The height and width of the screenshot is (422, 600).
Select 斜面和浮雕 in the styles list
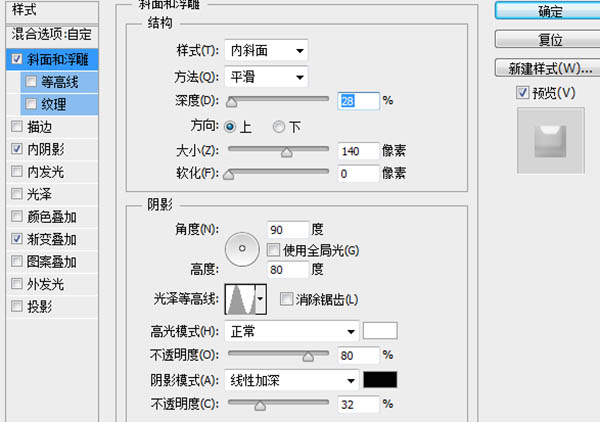click(57, 59)
